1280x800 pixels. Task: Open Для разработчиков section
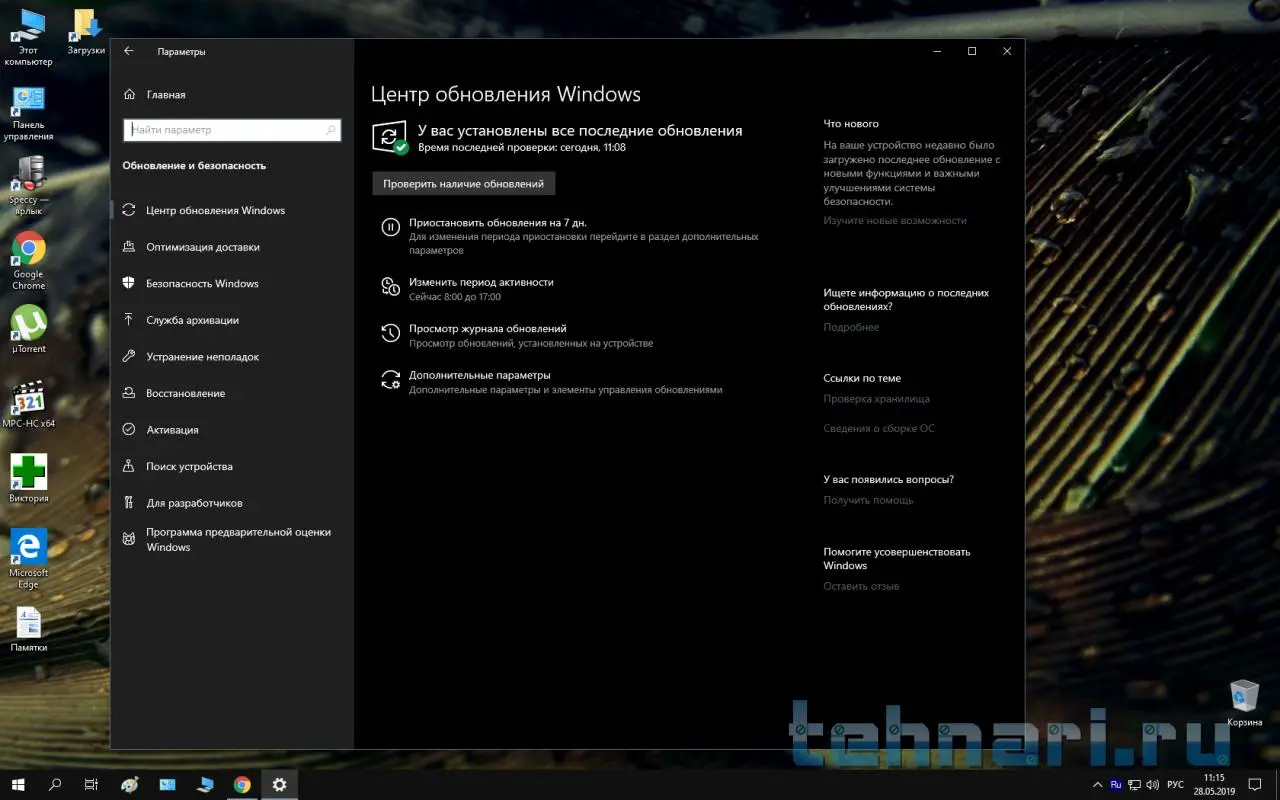232,503
